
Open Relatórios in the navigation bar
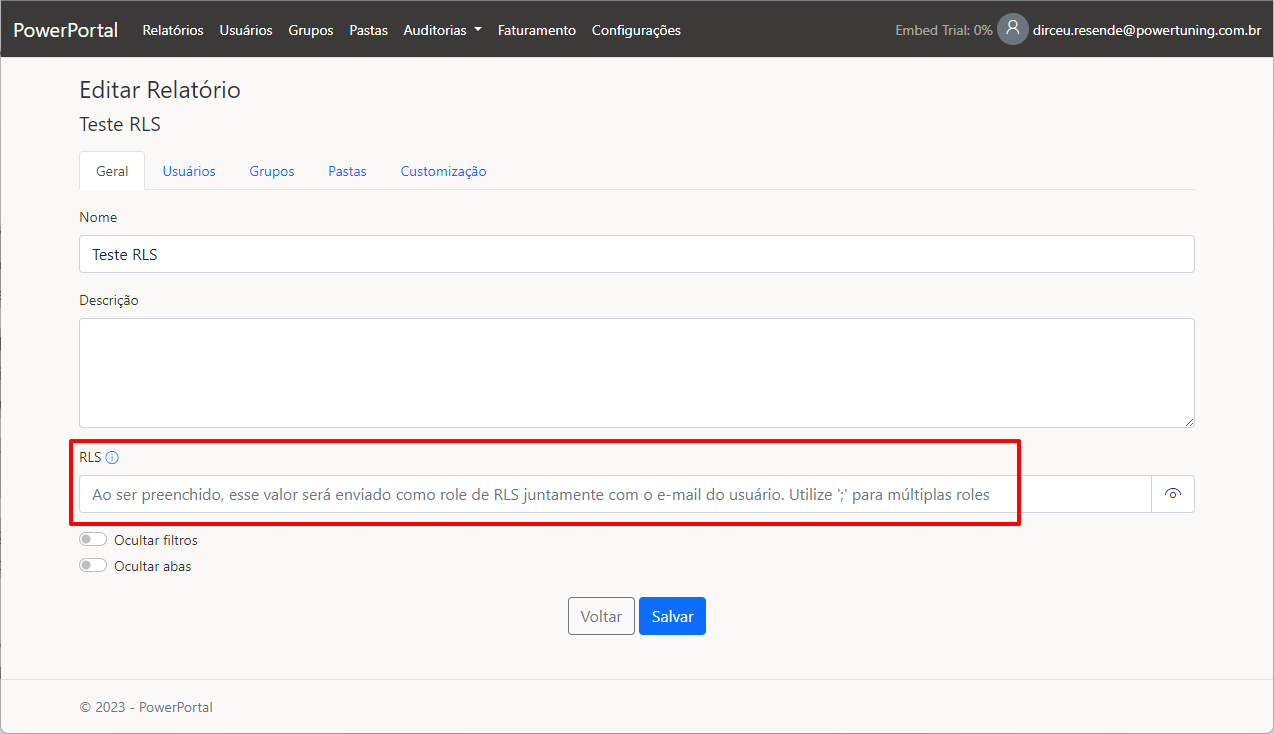(x=173, y=30)
